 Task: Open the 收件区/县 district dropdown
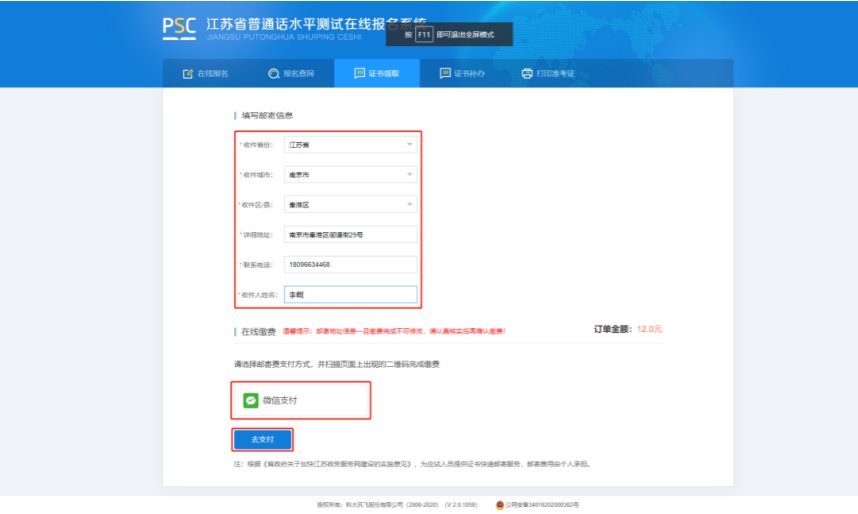351,205
